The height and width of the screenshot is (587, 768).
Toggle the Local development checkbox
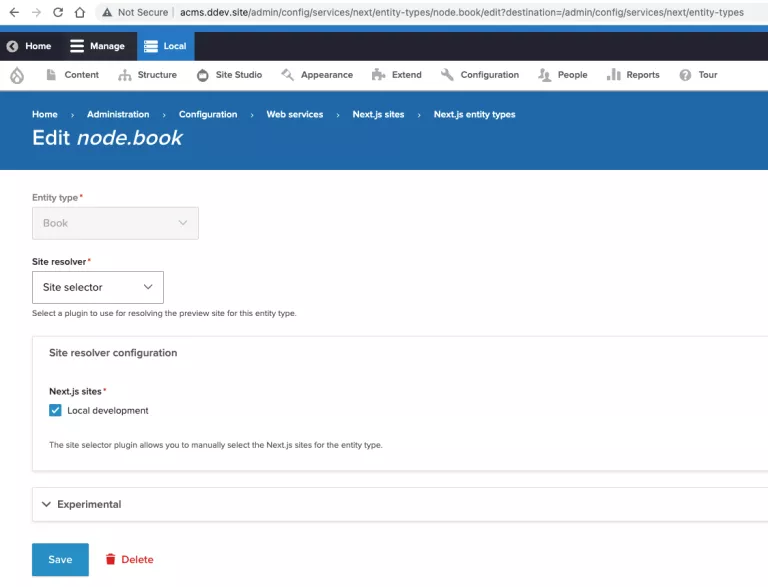click(55, 410)
